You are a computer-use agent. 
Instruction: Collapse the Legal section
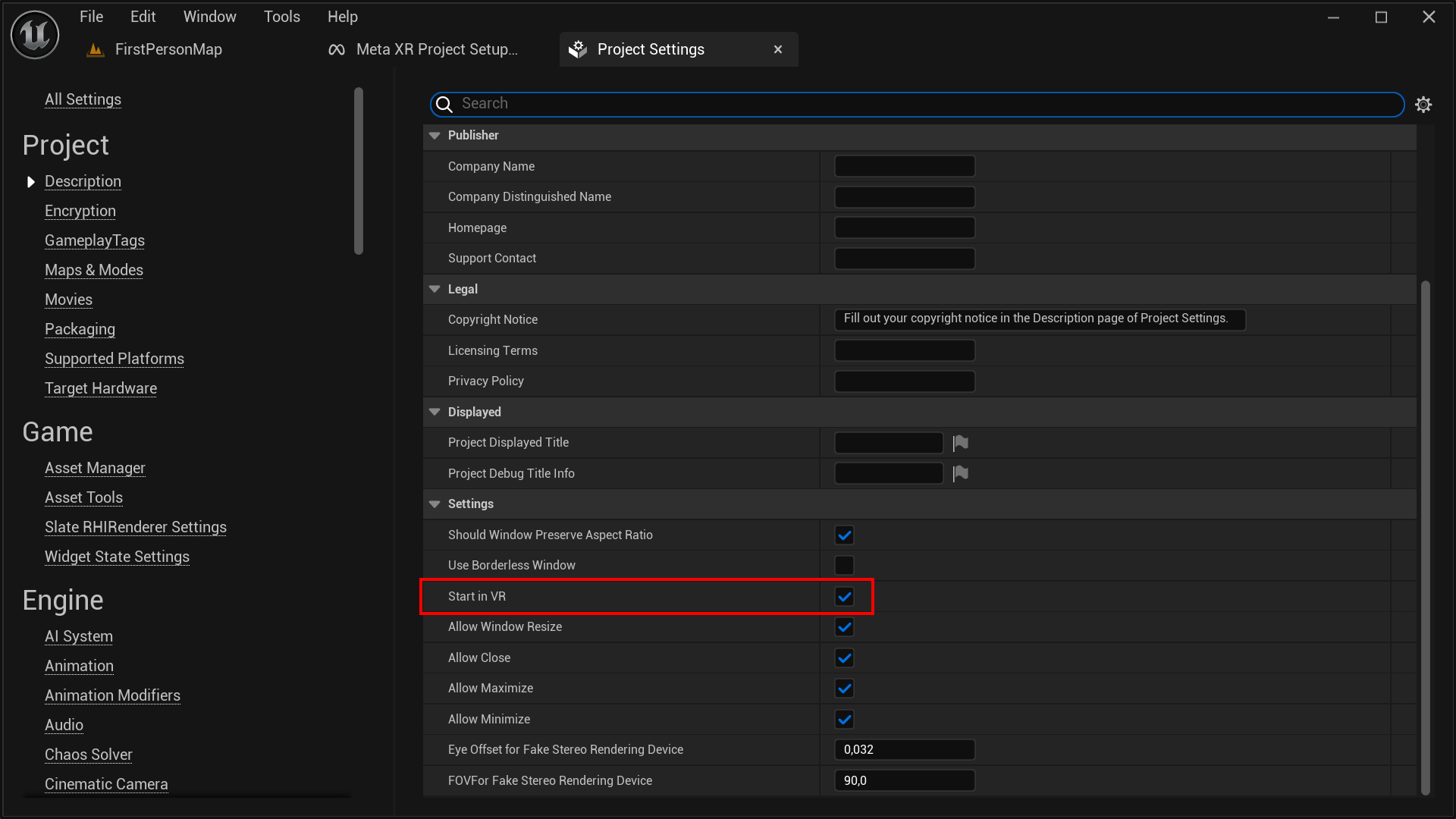click(x=435, y=288)
